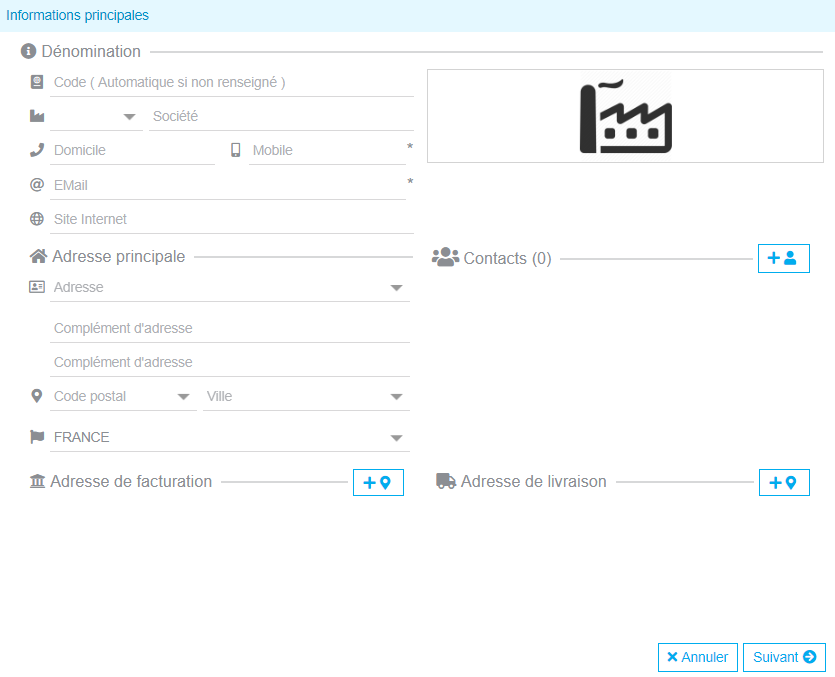Click the Adresse de livraison heading

534,482
